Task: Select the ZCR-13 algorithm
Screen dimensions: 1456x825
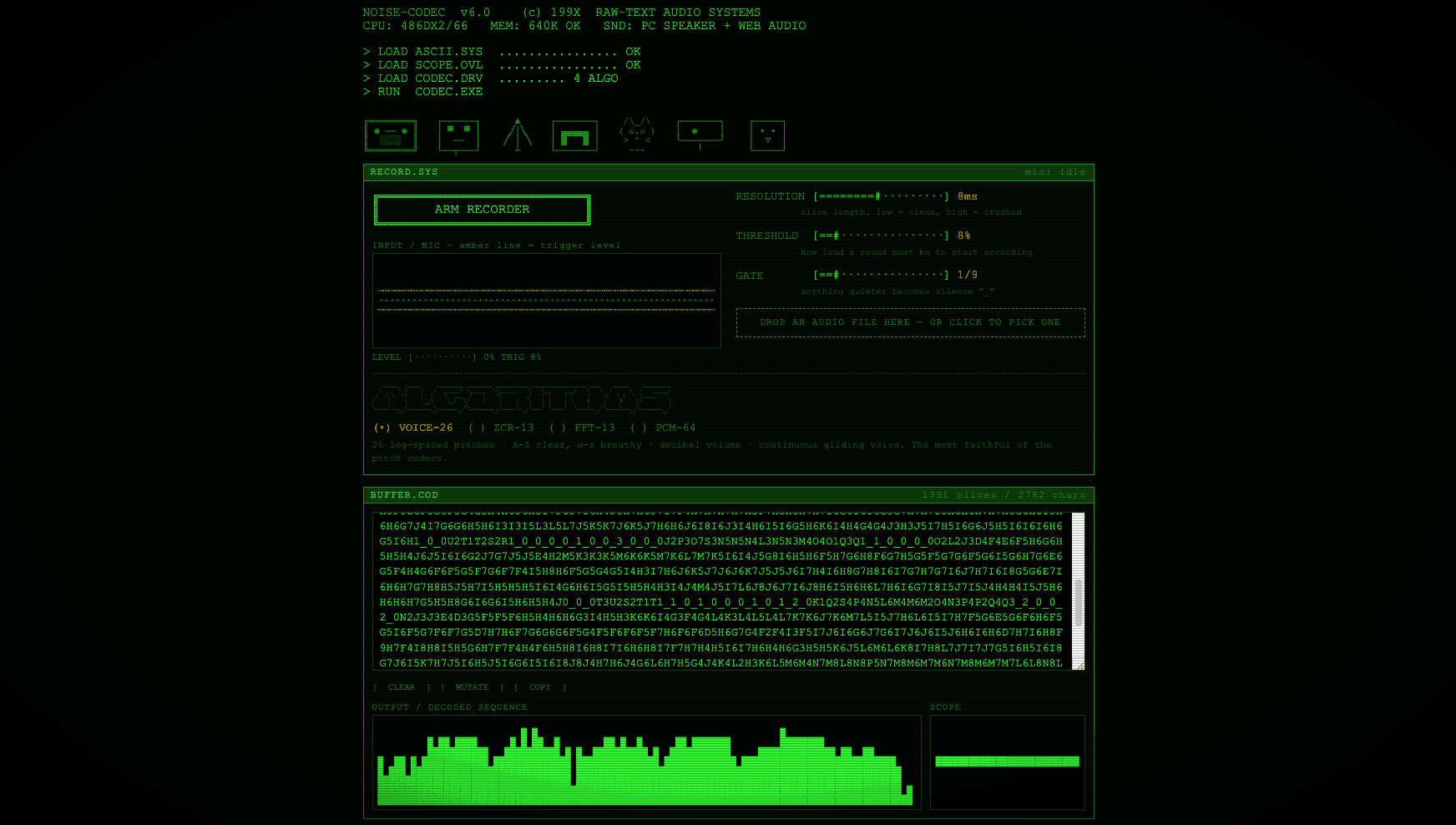Action: (501, 428)
